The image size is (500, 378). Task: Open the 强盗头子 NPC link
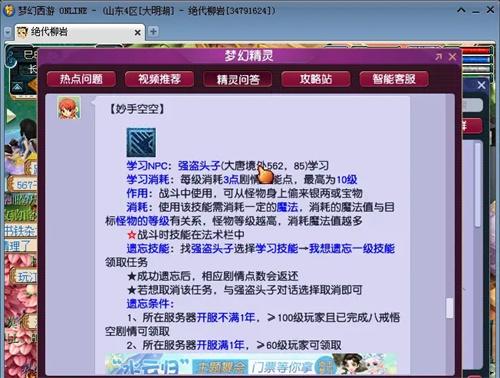[199, 166]
